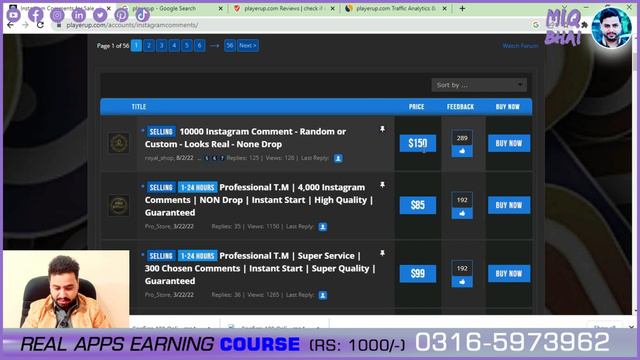Close the playerup.com Traffic Analytics tab
Image resolution: width=640 pixels, height=360 pixels.
click(444, 8)
